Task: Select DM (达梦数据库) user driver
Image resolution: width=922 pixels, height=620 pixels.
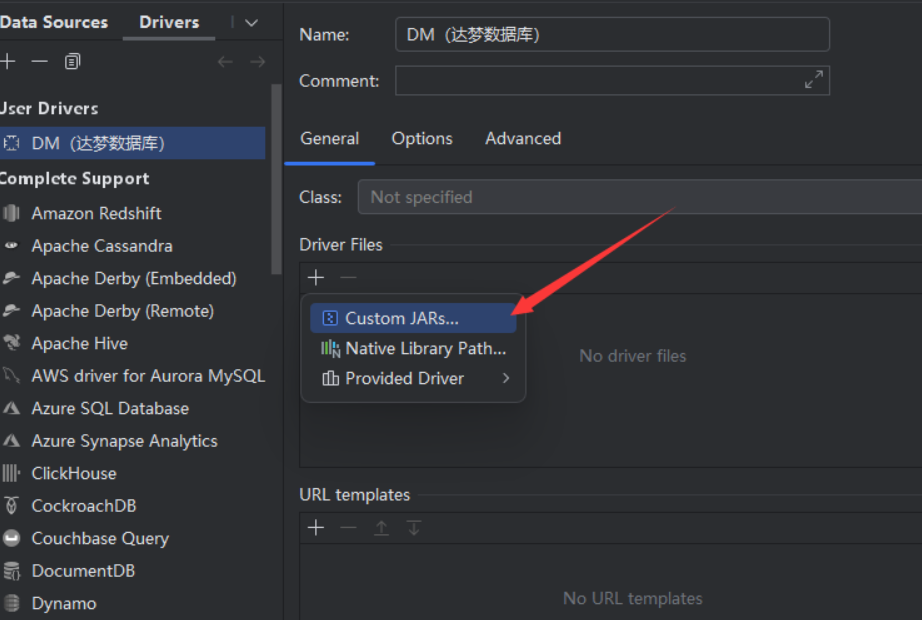Action: click(x=132, y=143)
